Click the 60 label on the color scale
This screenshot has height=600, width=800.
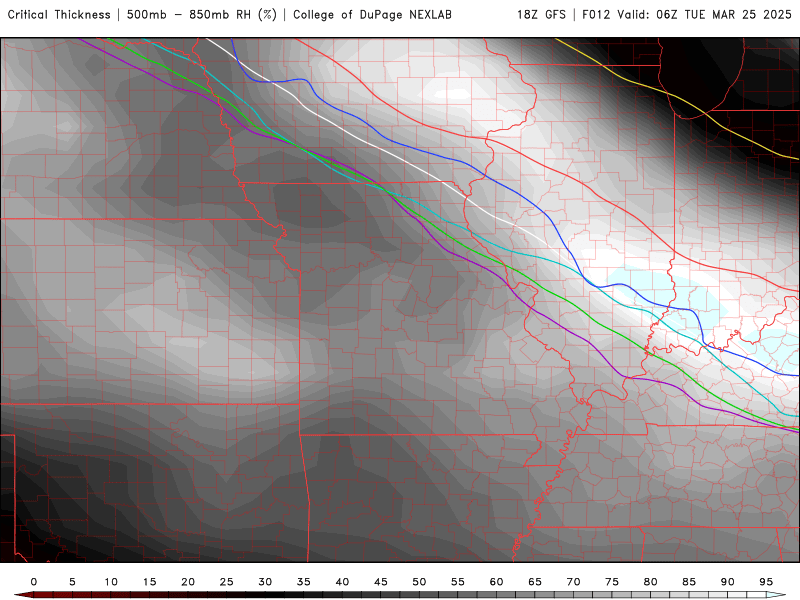(496, 582)
